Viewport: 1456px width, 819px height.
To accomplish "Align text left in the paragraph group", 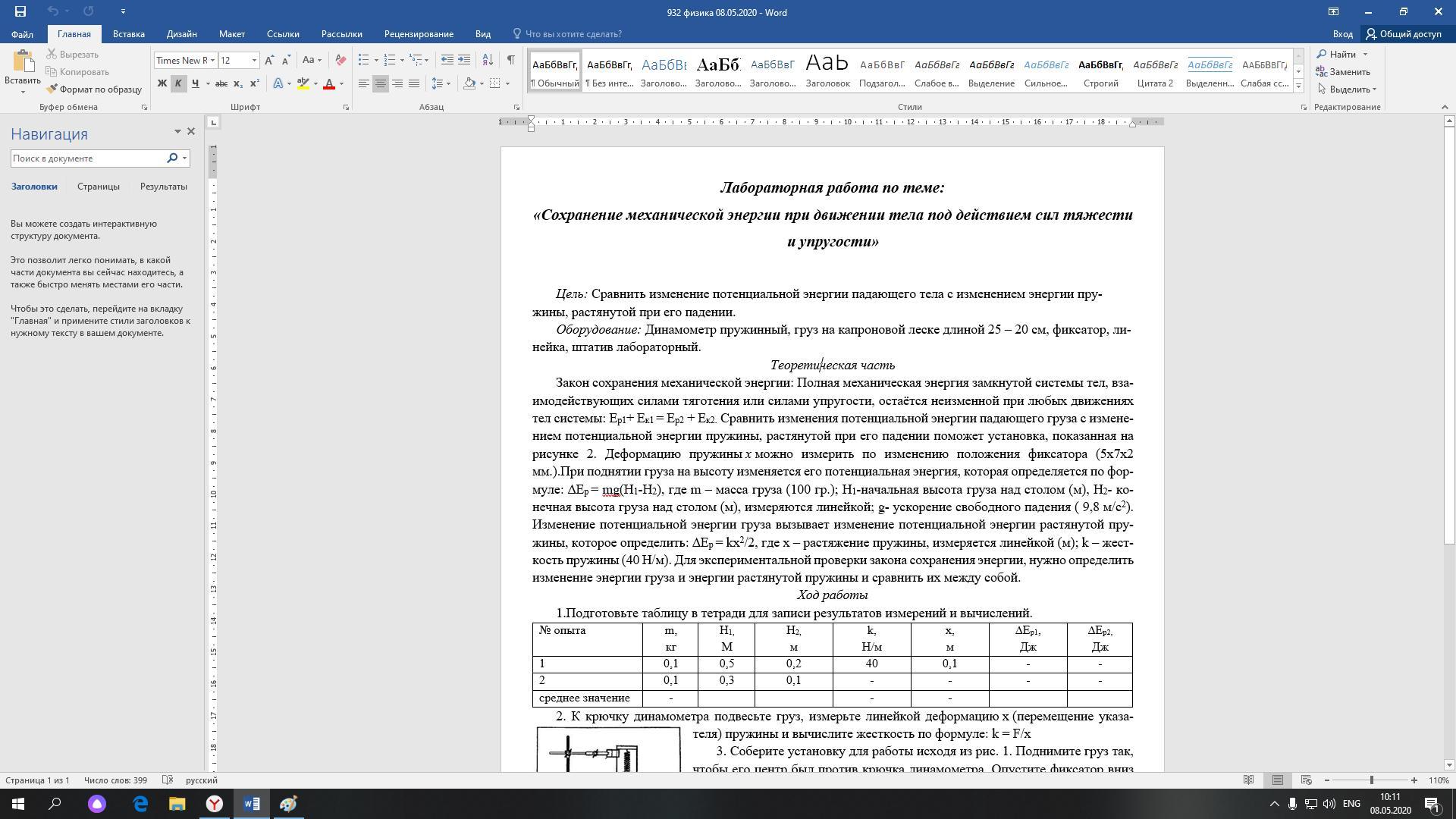I will click(x=364, y=83).
